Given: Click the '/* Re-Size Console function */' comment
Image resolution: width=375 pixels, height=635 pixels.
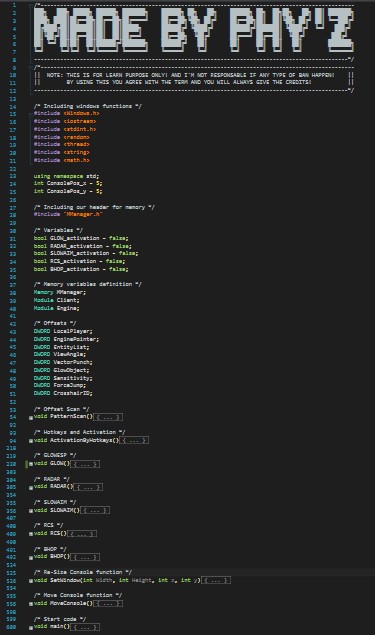Looking at the screenshot, I should (83, 573).
